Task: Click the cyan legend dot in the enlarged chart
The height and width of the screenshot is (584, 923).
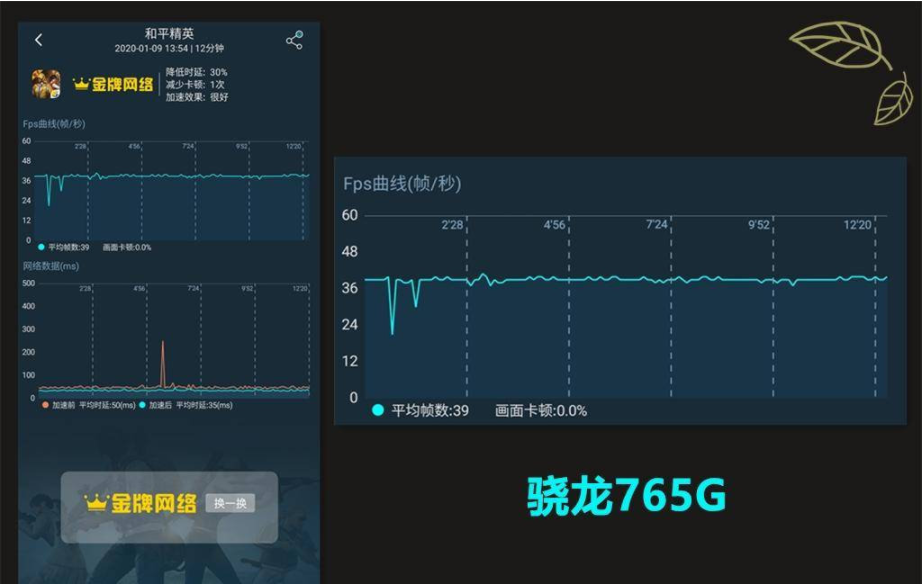Action: (378, 410)
